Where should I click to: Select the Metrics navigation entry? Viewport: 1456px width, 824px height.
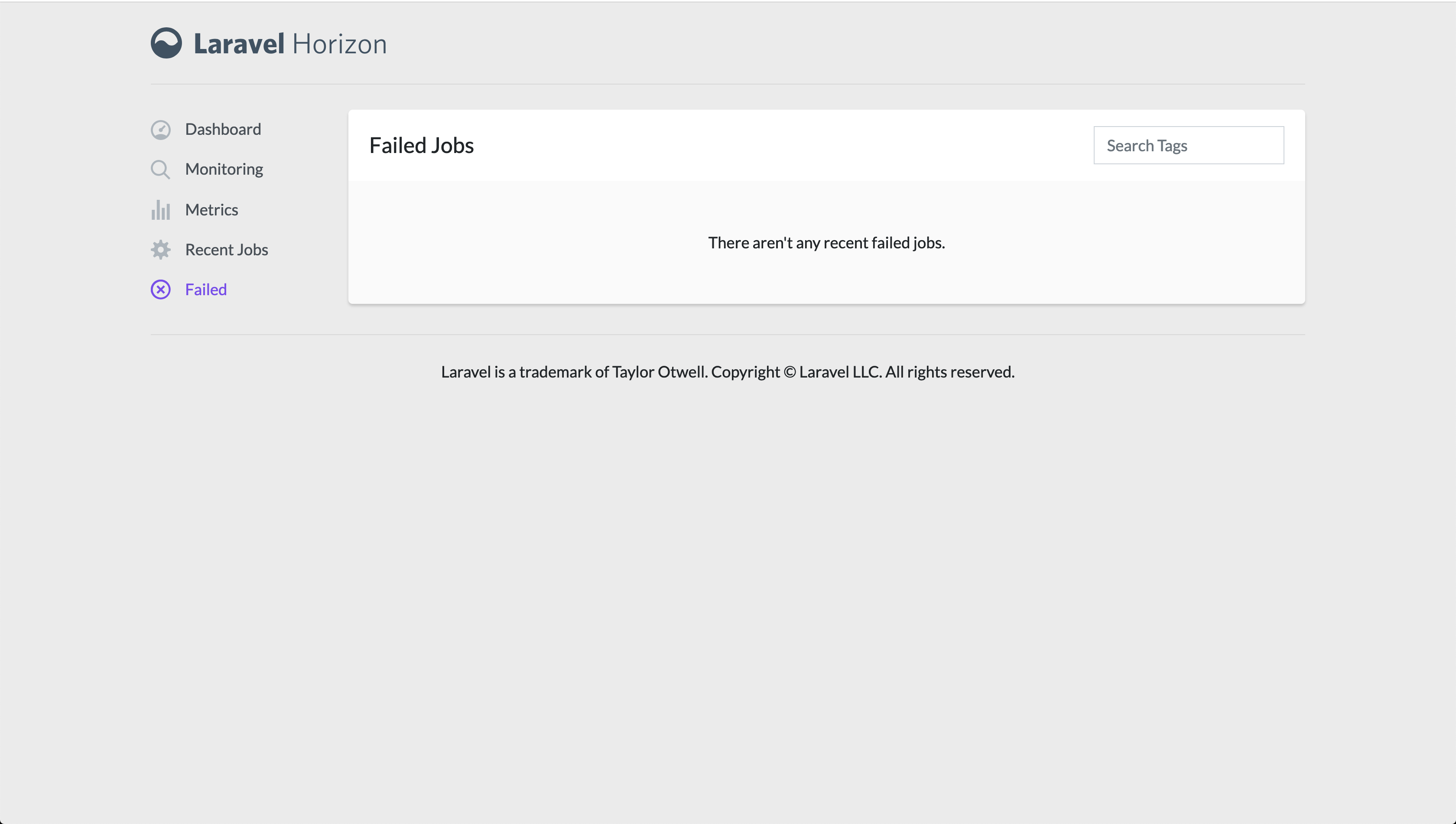211,209
